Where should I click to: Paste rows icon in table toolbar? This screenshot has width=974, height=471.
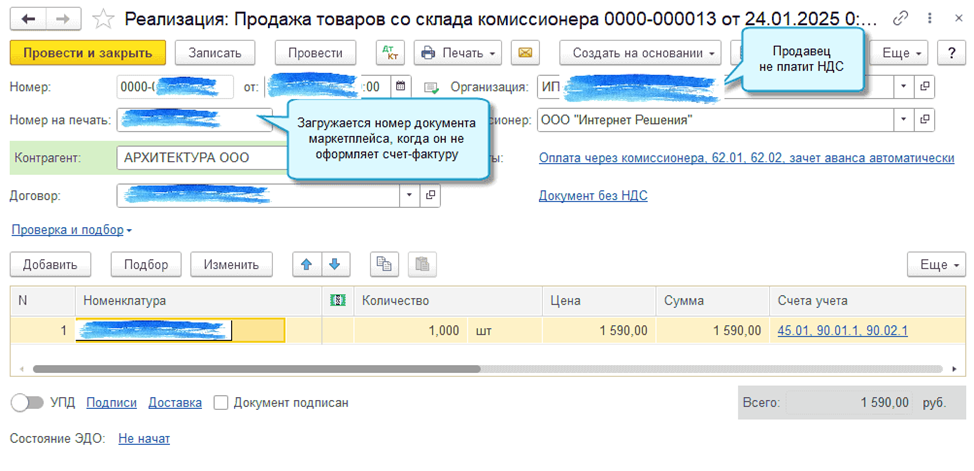422,264
